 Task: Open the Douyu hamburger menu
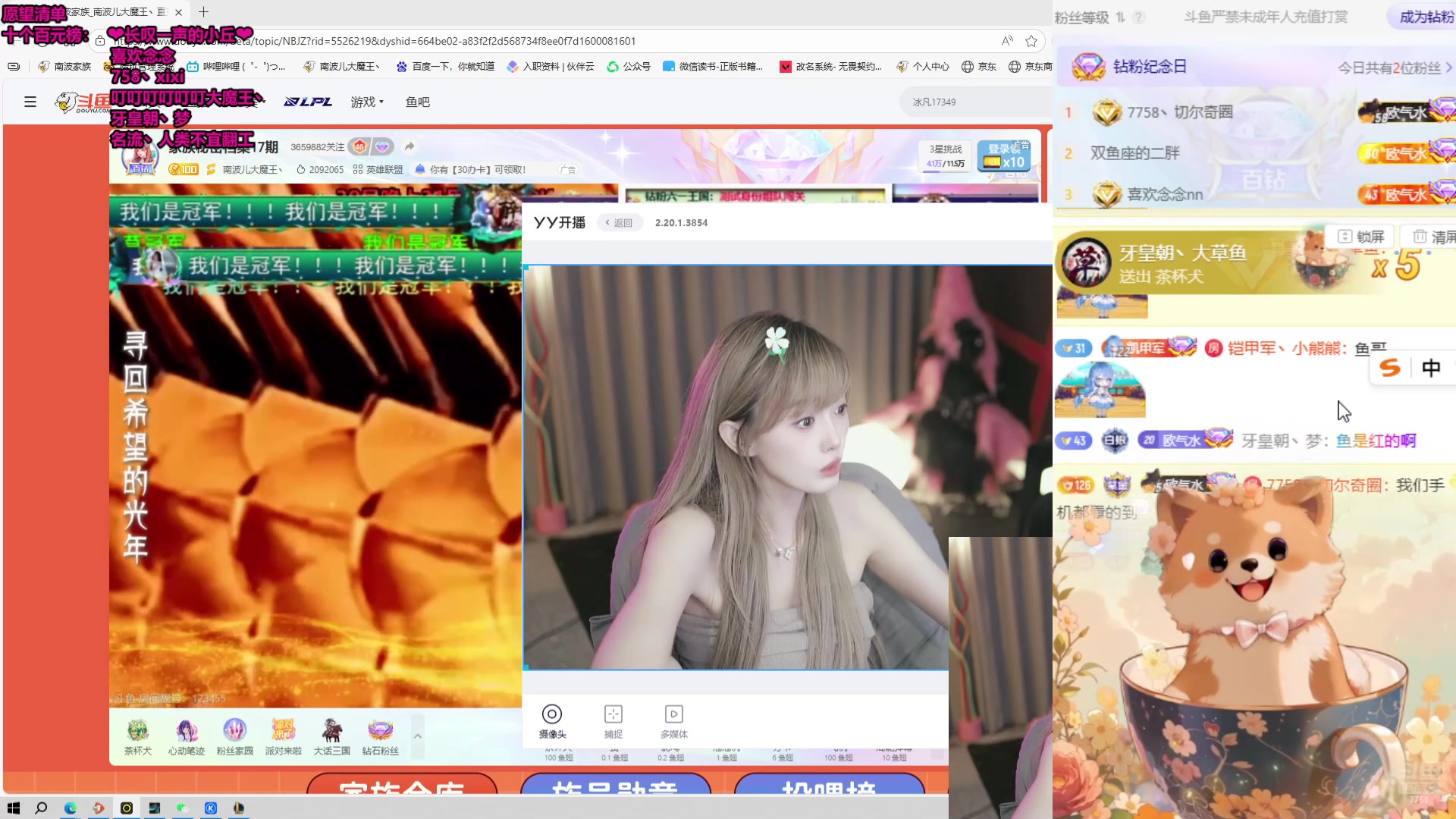[30, 102]
